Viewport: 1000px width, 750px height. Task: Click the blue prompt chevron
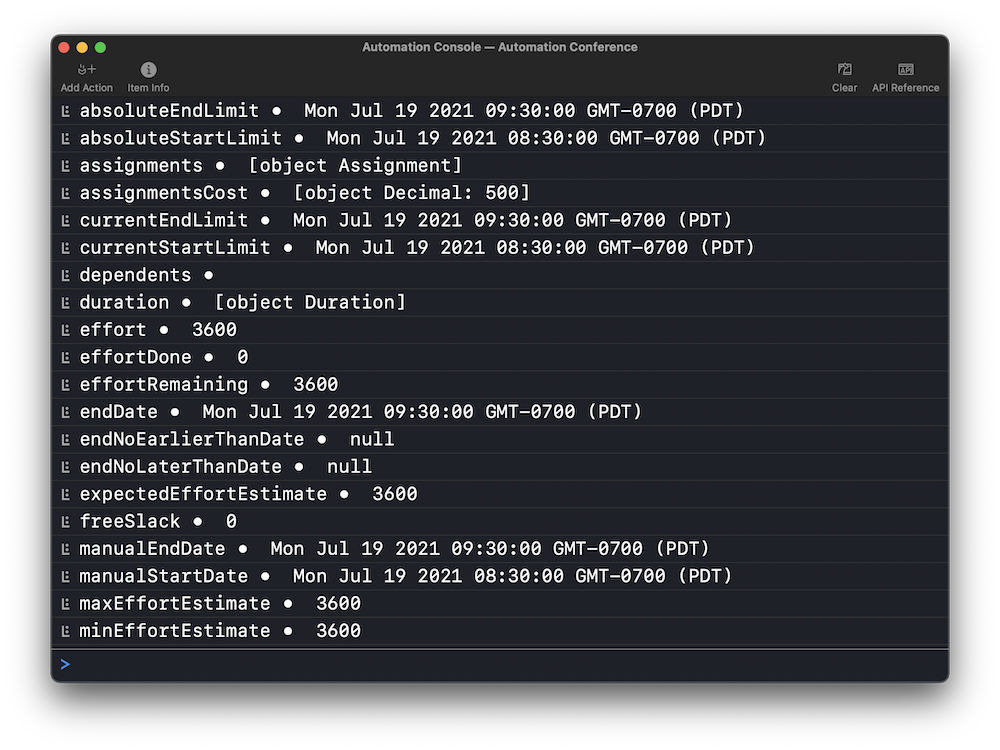[65, 665]
